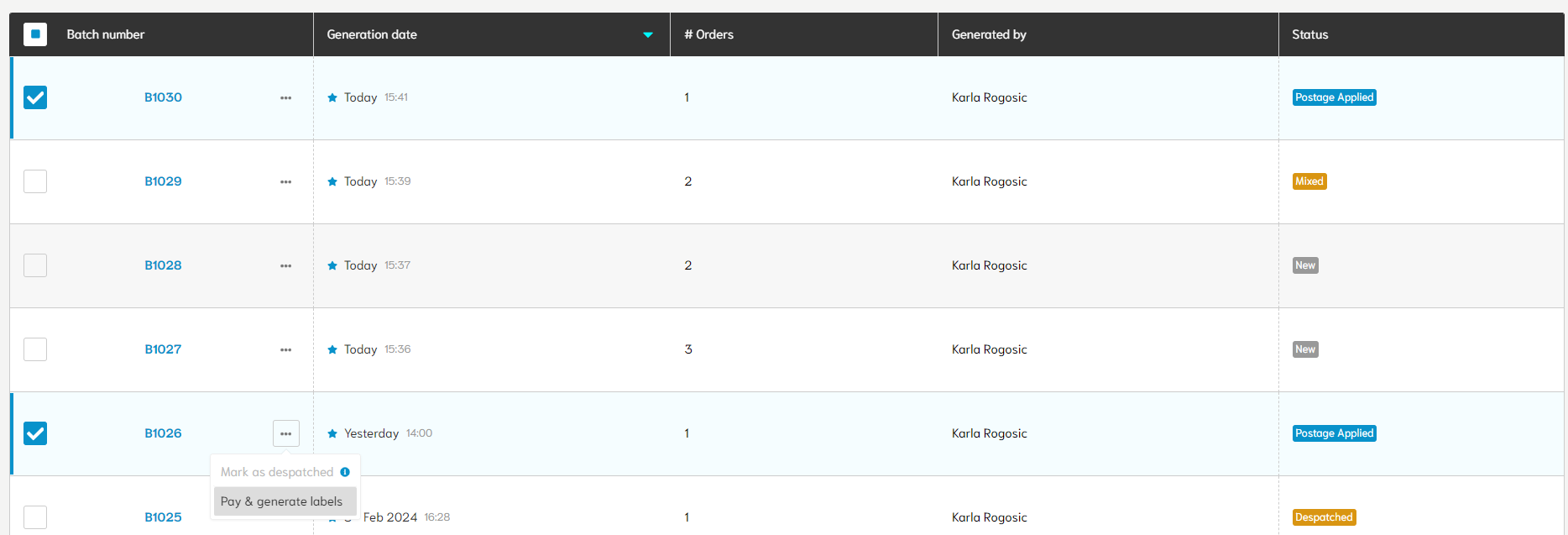Screen dimensions: 1568x535
Task: Open the three-dots menu for batch B1029
Action: click(285, 181)
